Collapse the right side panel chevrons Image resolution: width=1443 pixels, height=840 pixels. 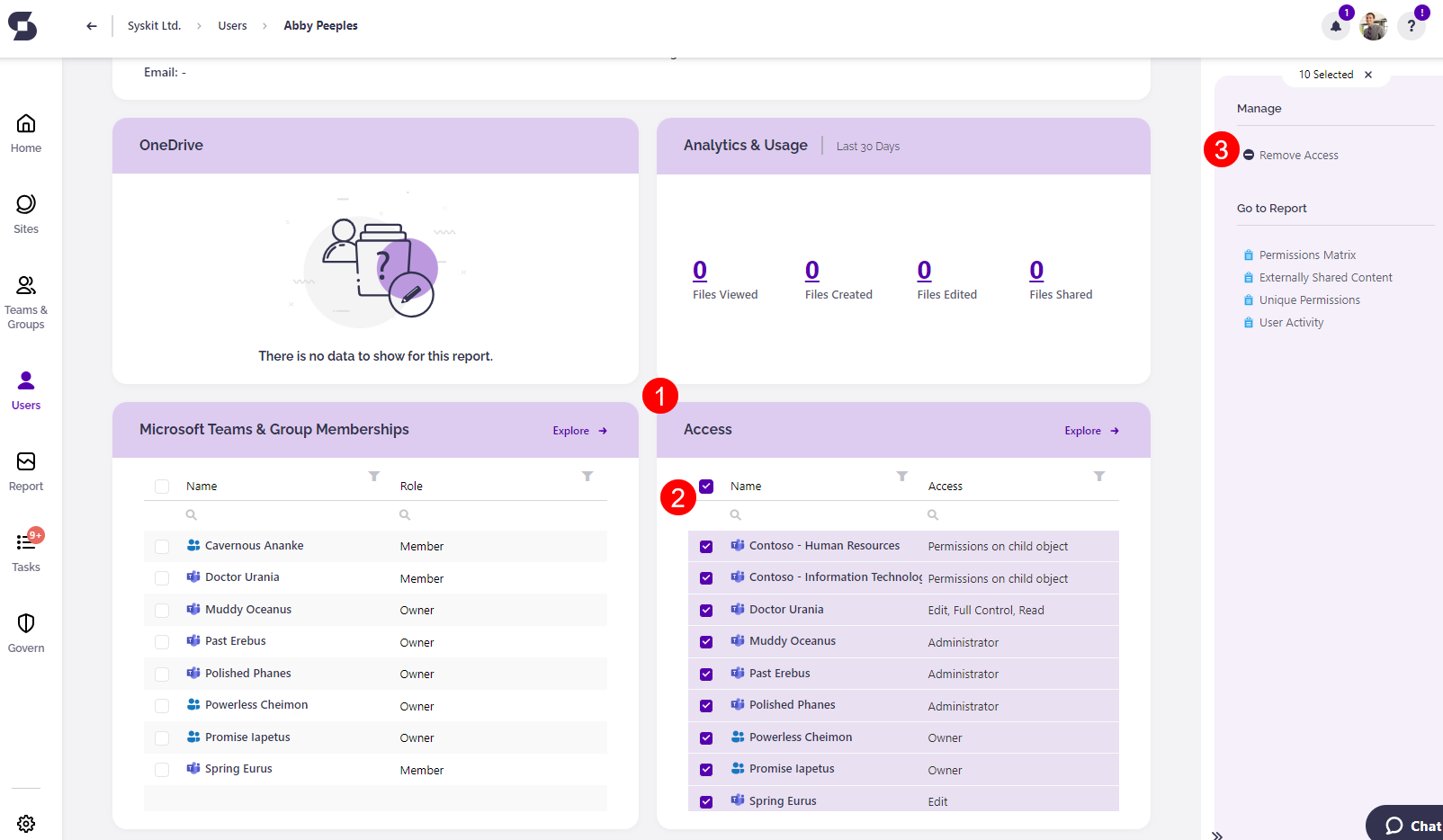(1217, 836)
